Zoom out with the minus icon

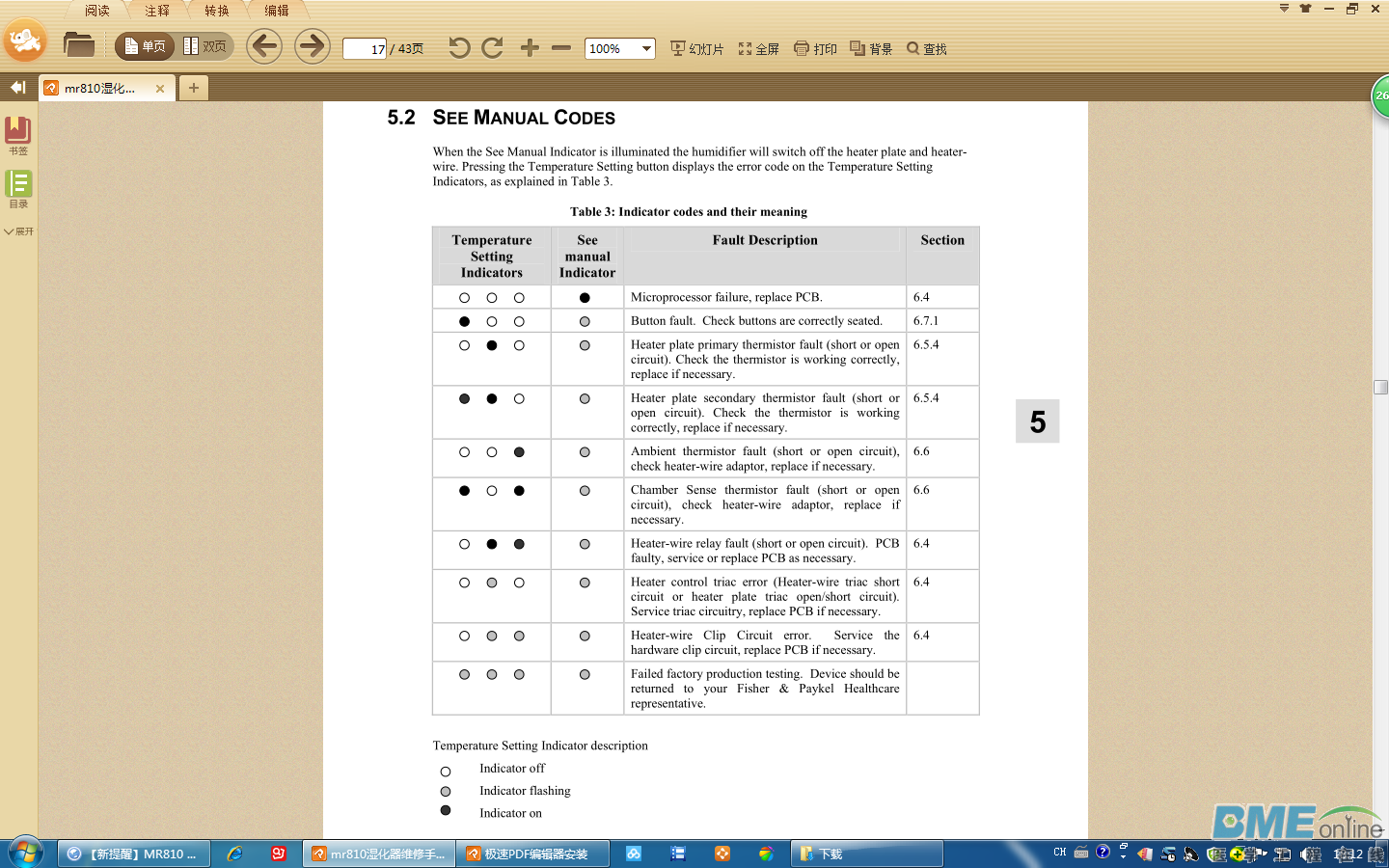(x=561, y=48)
